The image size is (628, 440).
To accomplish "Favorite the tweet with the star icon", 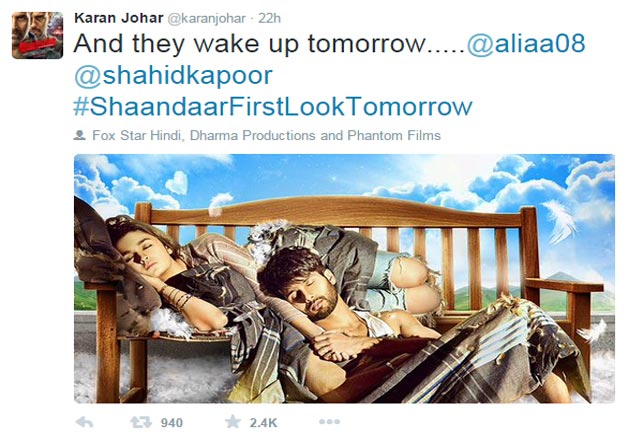I will coord(233,422).
